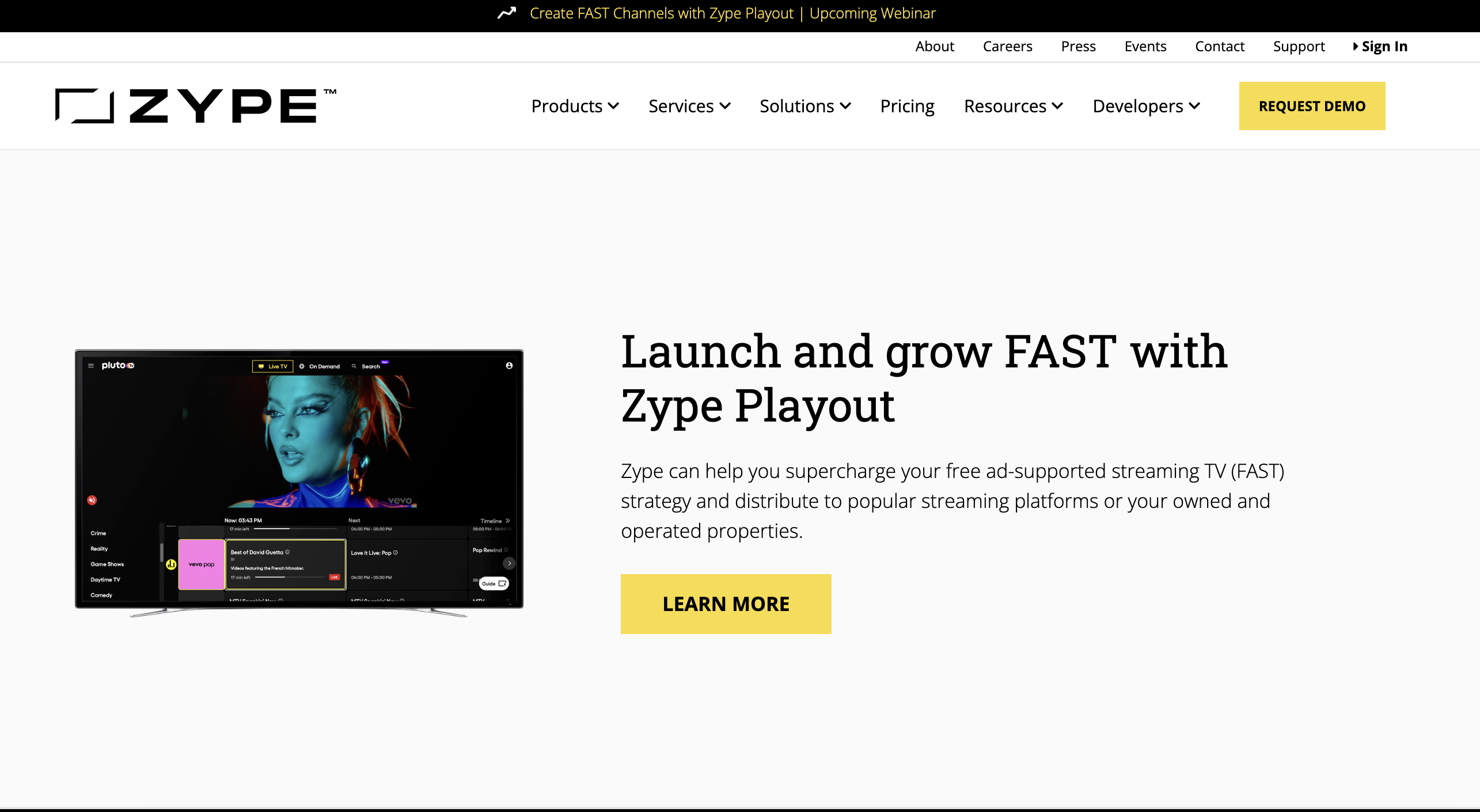Click the Search icon in the TV image
Image resolution: width=1480 pixels, height=812 pixels.
coord(354,366)
